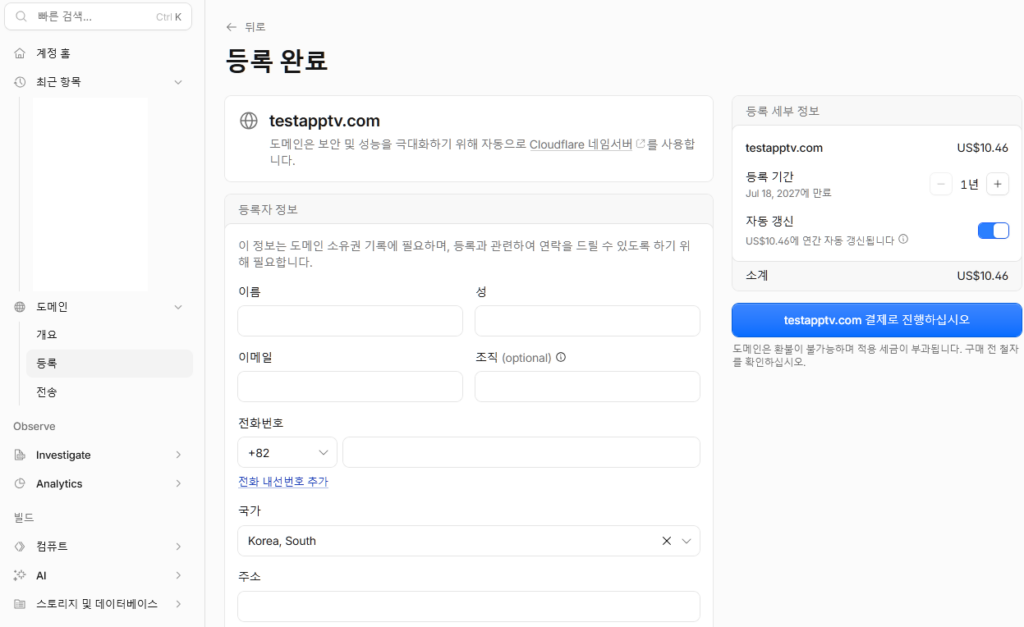This screenshot has width=1024, height=627.
Task: Click the 전화 내선번호 추가 link
Action: 283,481
